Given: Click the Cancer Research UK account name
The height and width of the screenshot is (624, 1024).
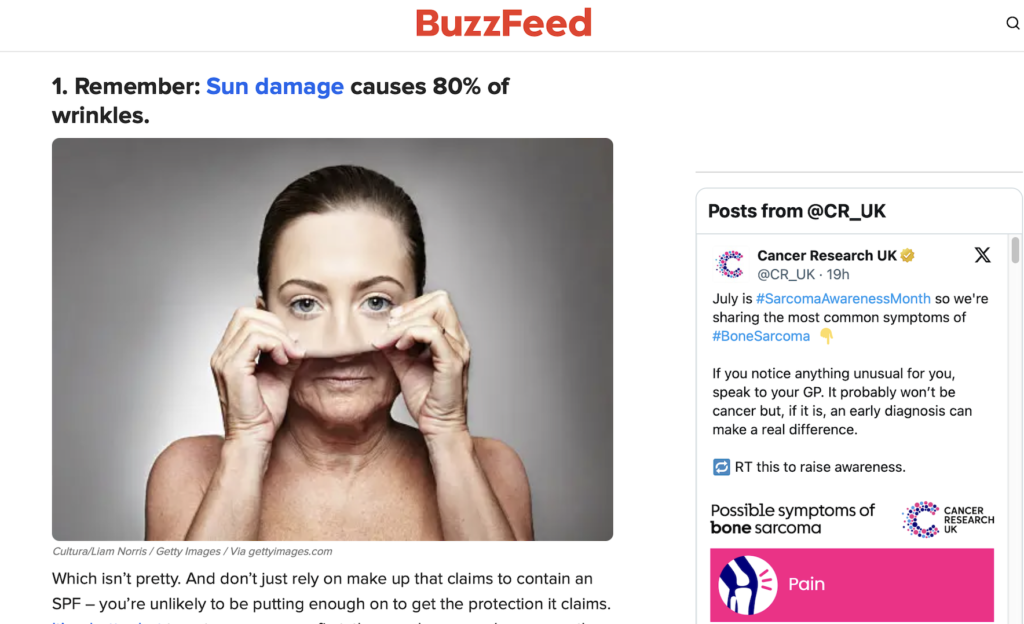Looking at the screenshot, I should pyautogui.click(x=827, y=255).
